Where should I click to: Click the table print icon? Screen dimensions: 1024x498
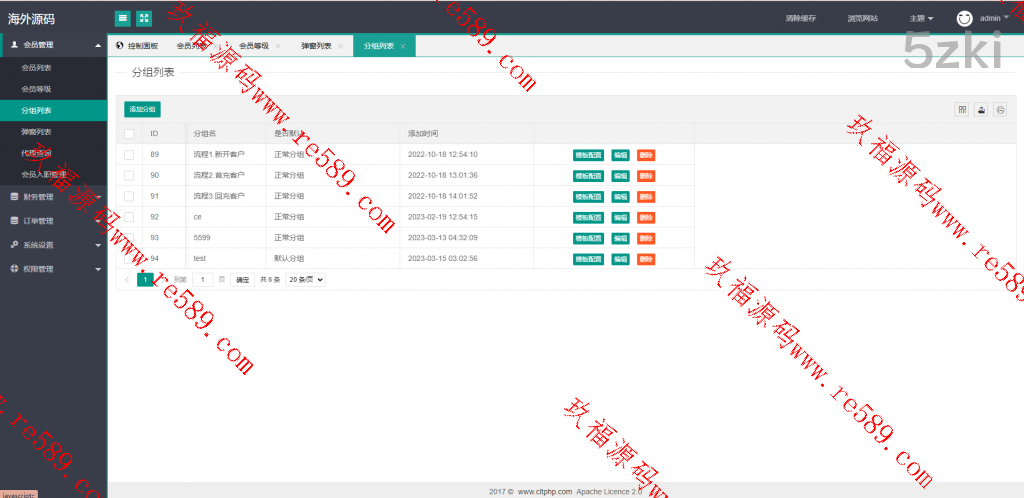999,110
